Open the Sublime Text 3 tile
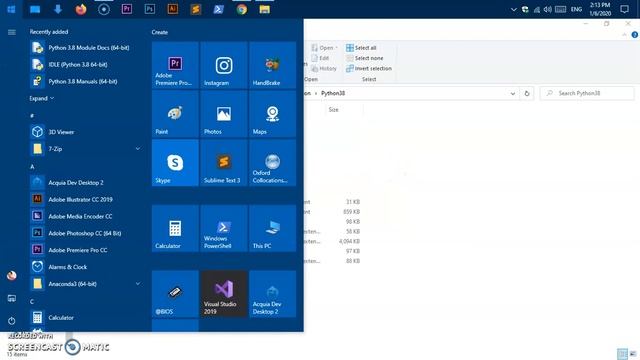The width and height of the screenshot is (640, 360). (x=224, y=163)
